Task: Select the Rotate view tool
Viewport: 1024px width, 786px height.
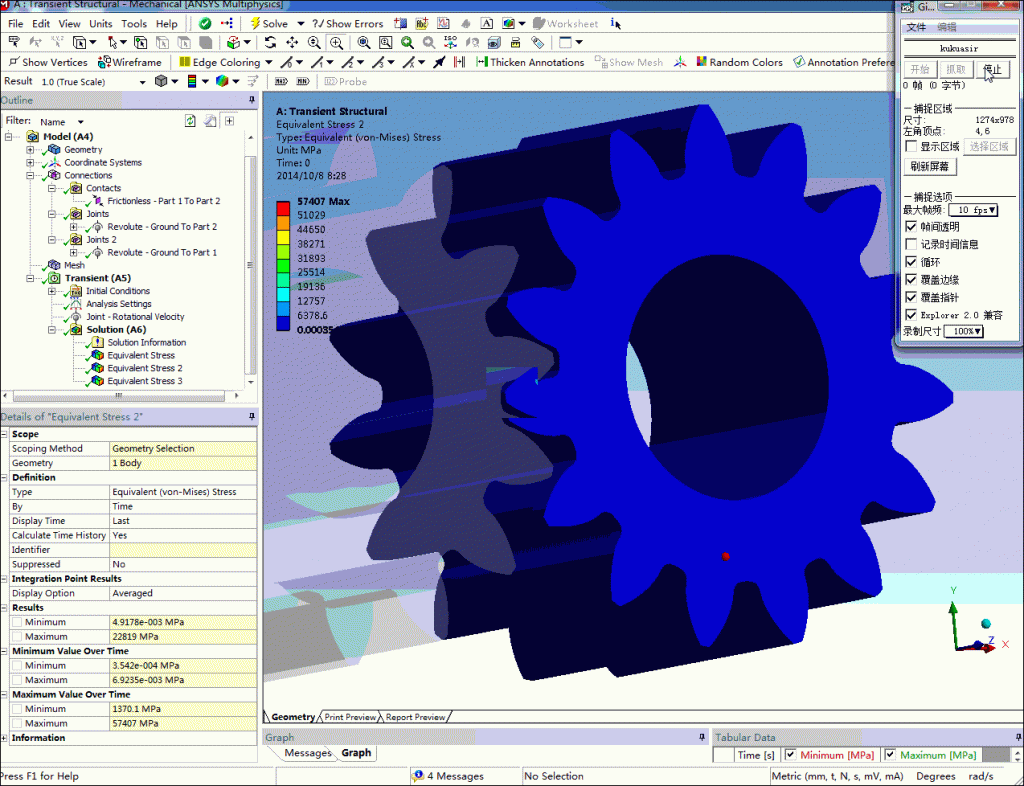Action: [270, 42]
